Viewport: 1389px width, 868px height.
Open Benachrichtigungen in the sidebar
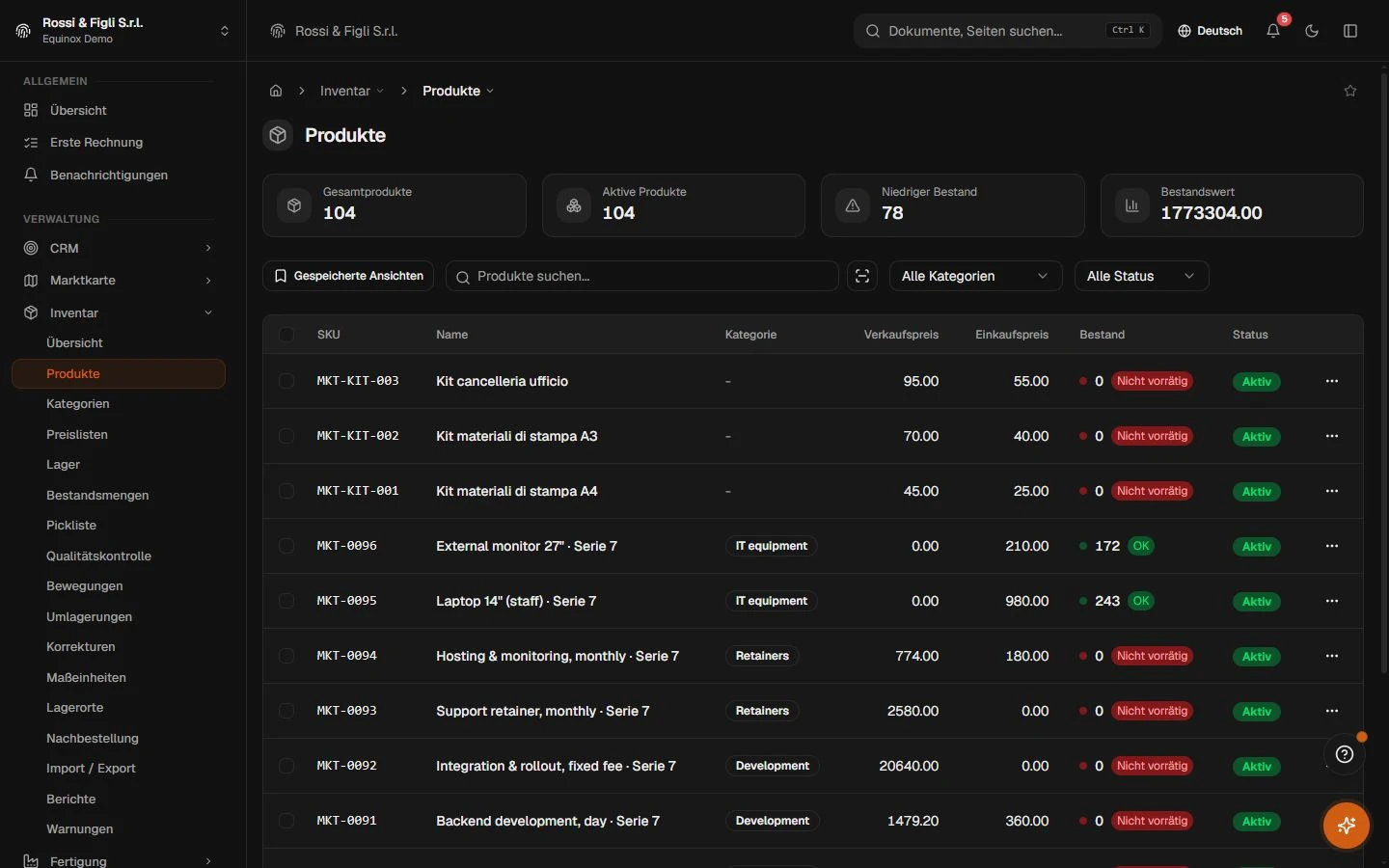point(119,175)
